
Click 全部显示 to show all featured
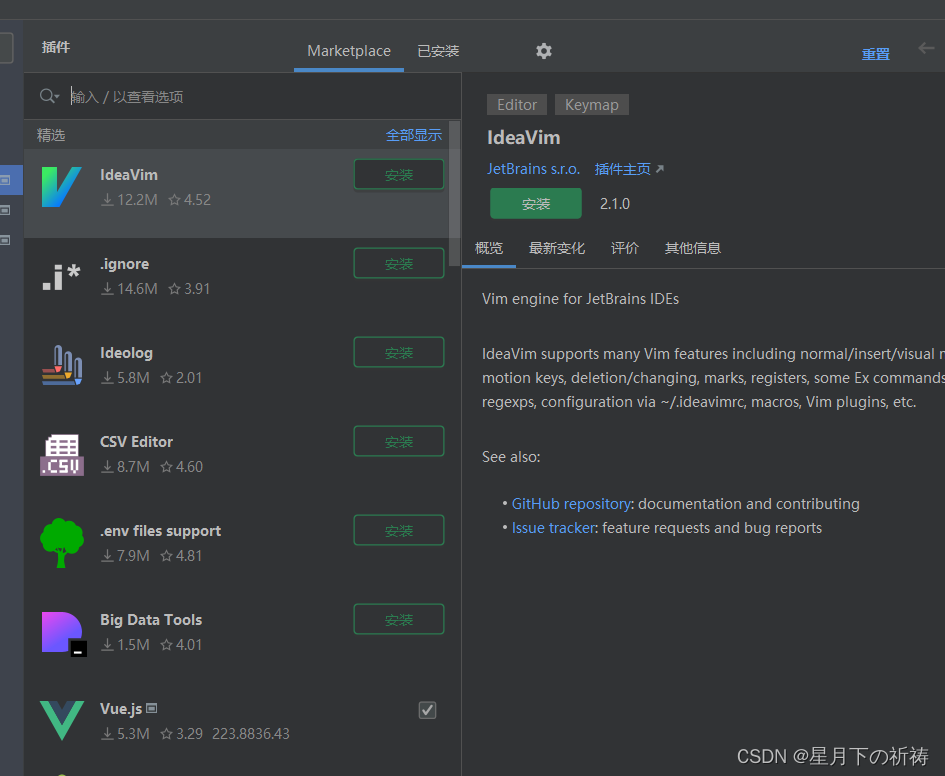tap(413, 135)
